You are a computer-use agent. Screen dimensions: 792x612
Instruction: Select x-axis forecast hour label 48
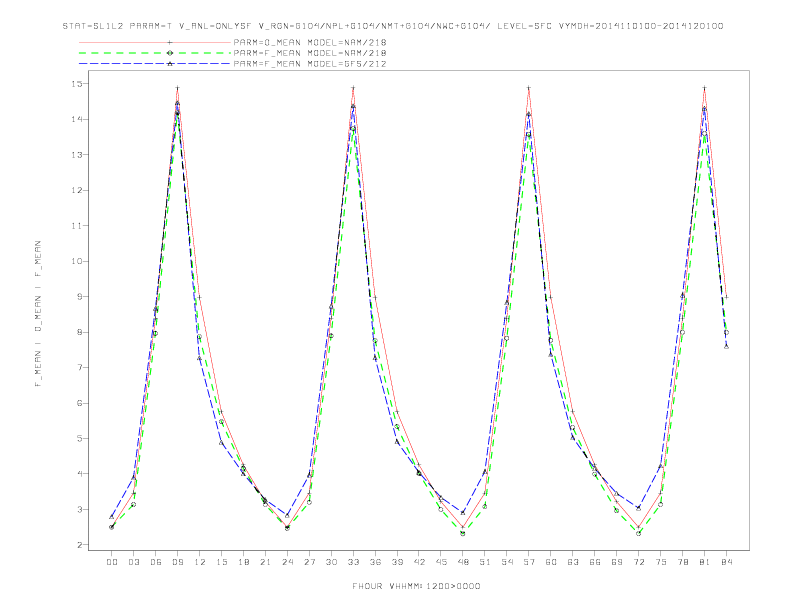point(463,562)
